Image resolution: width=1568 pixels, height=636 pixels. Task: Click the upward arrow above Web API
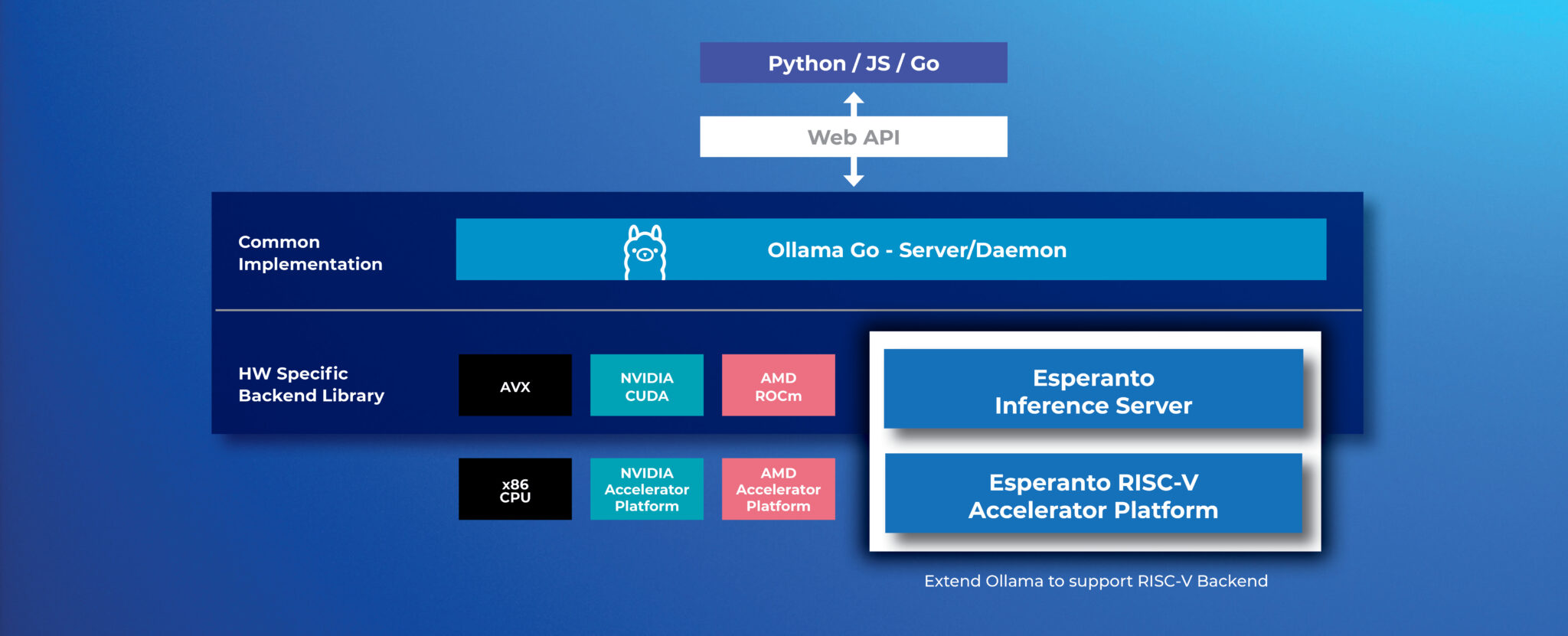tap(854, 103)
